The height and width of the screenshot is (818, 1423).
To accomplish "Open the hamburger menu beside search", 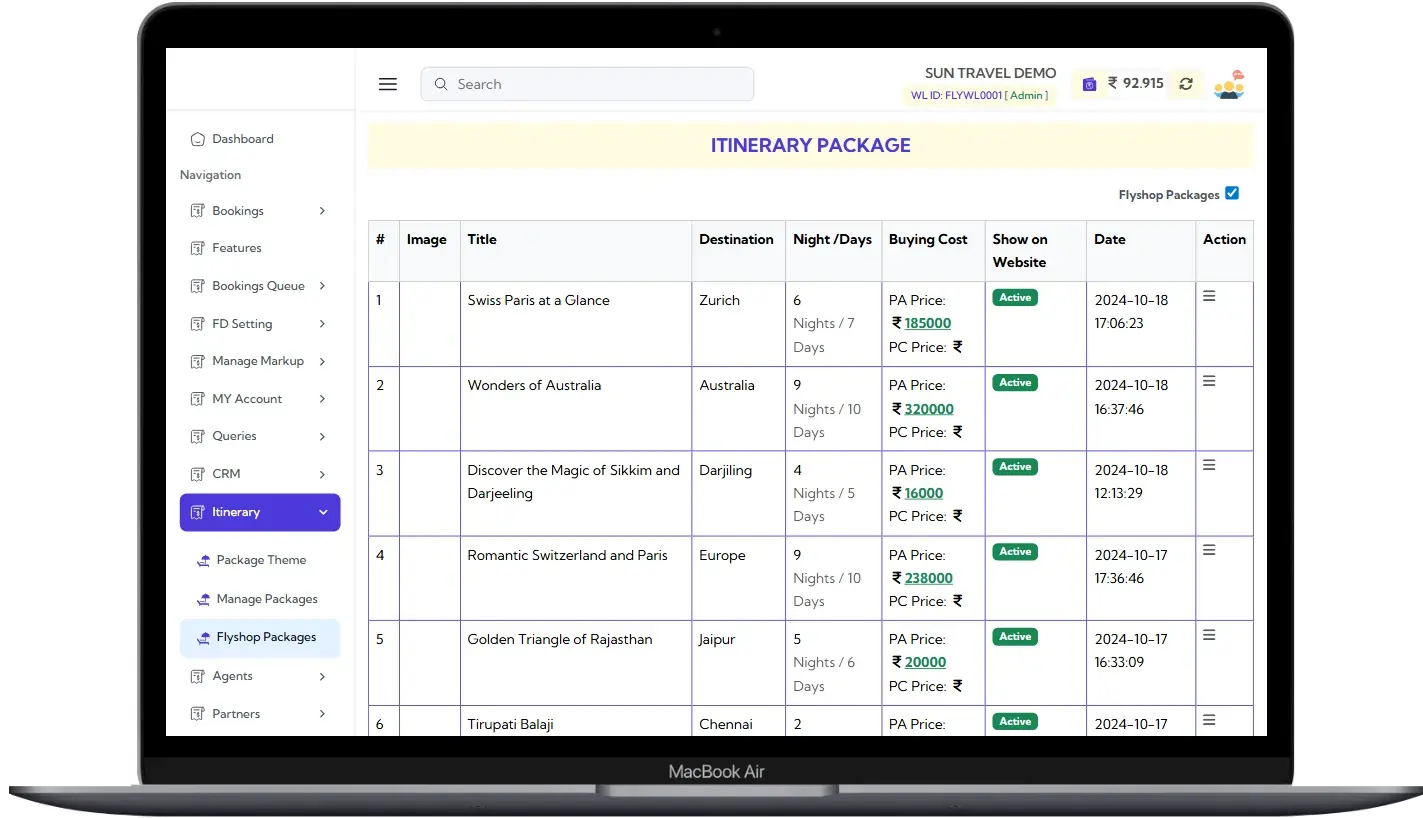I will coord(388,84).
